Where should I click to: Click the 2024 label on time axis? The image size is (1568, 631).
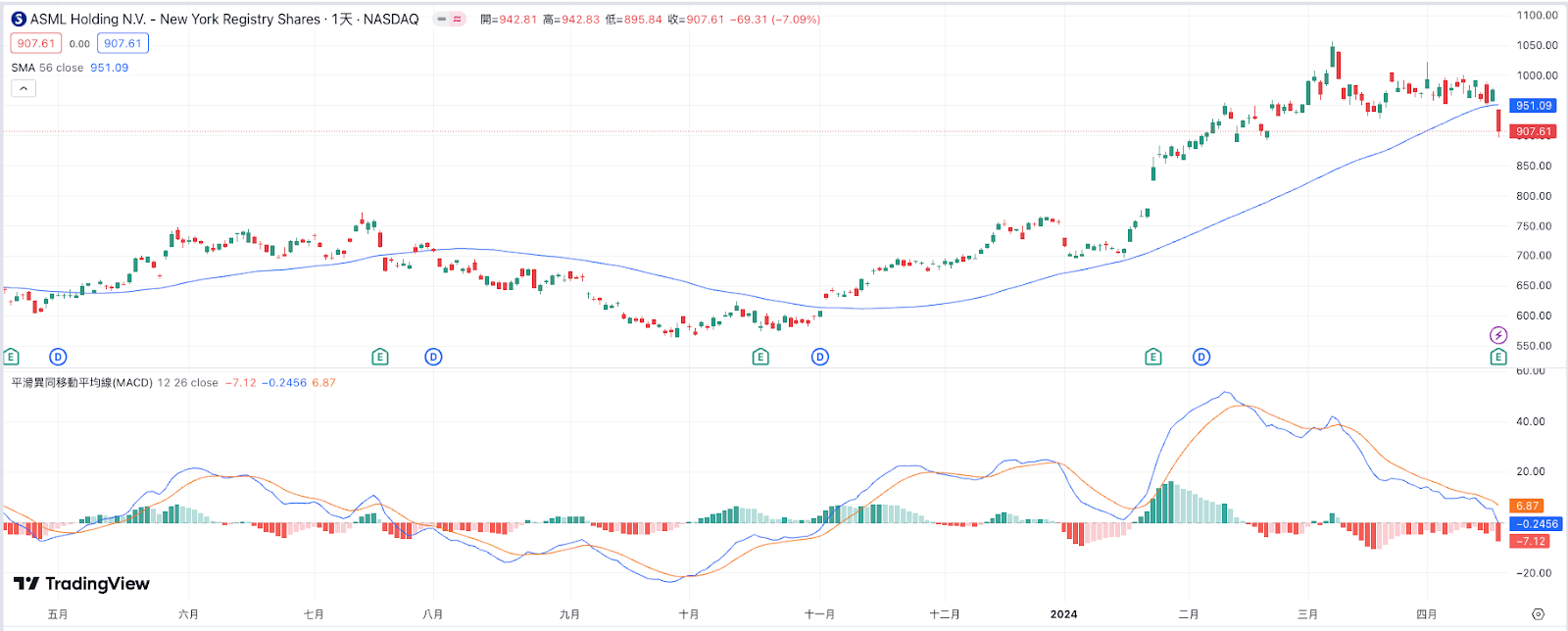[1063, 614]
